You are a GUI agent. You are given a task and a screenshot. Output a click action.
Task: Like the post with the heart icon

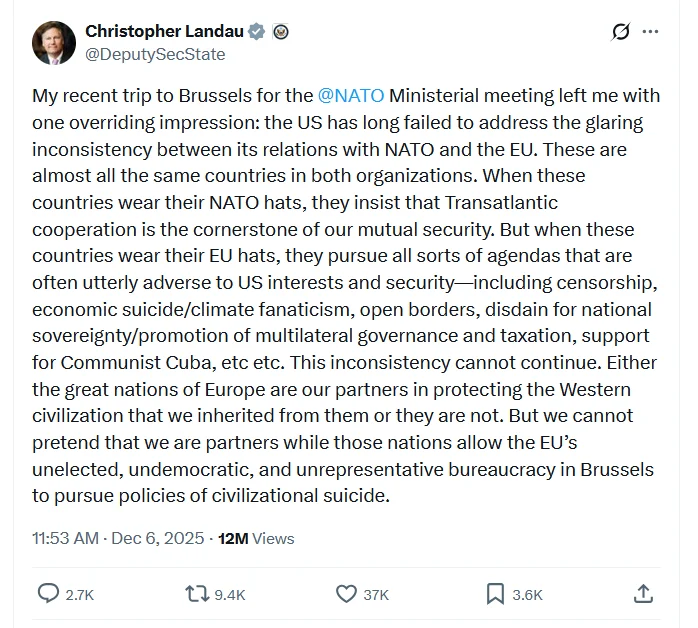(346, 594)
